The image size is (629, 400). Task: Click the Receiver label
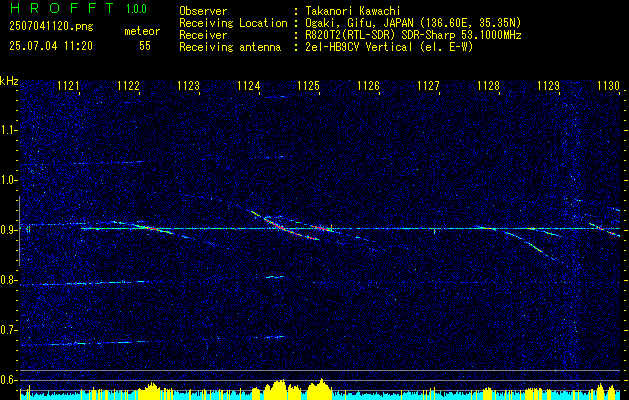tap(203, 35)
